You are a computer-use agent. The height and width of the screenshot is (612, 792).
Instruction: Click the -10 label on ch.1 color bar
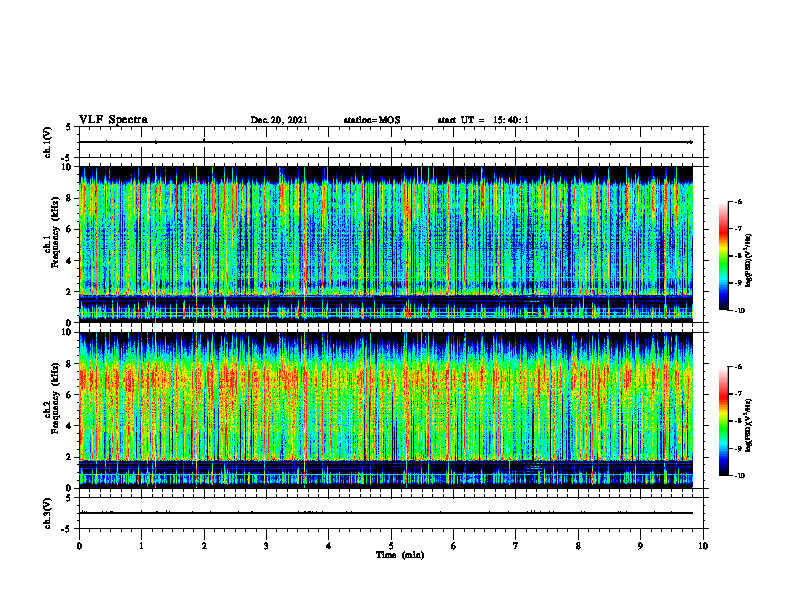pos(739,311)
